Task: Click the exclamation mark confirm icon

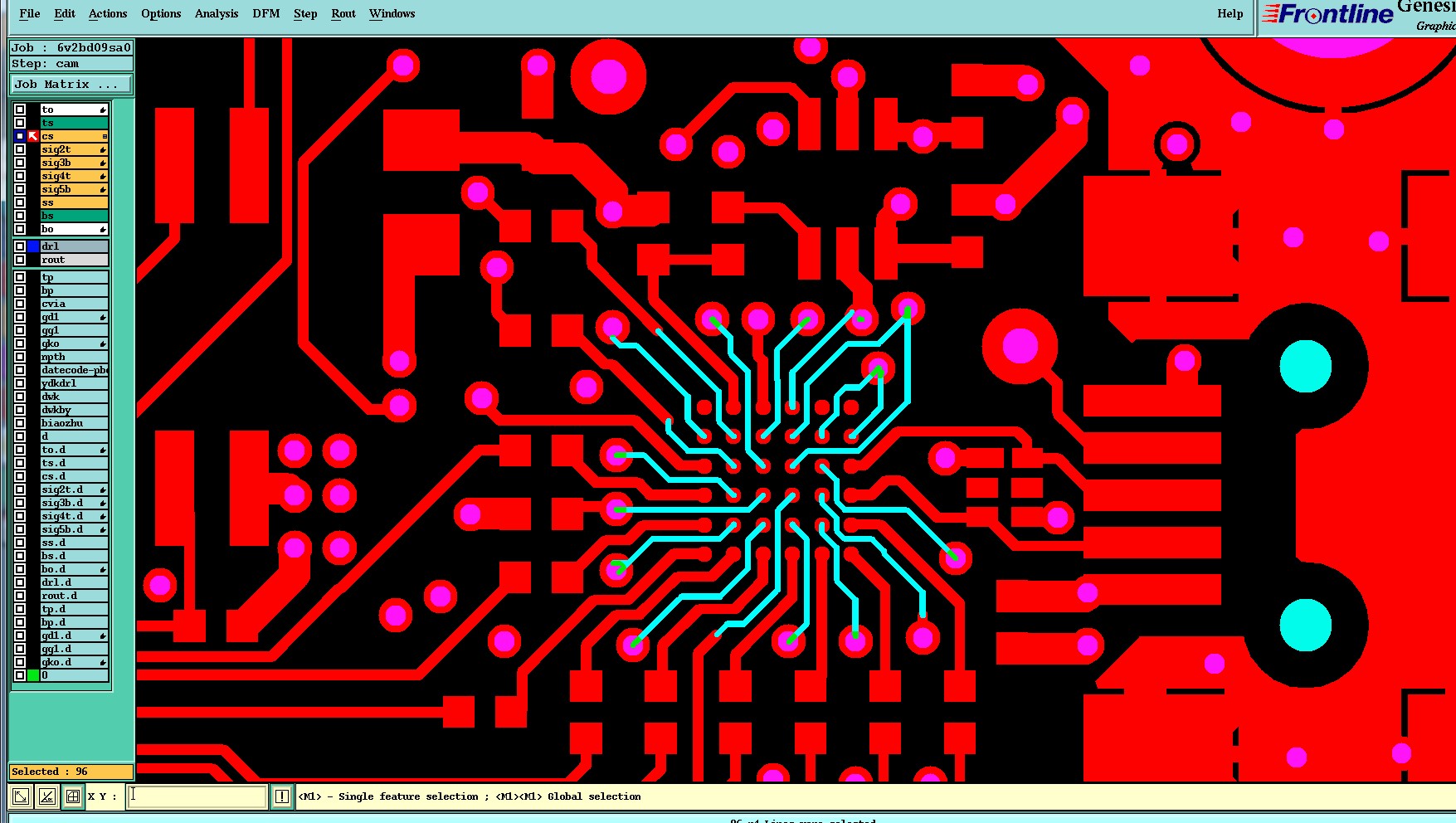Action: (x=282, y=796)
